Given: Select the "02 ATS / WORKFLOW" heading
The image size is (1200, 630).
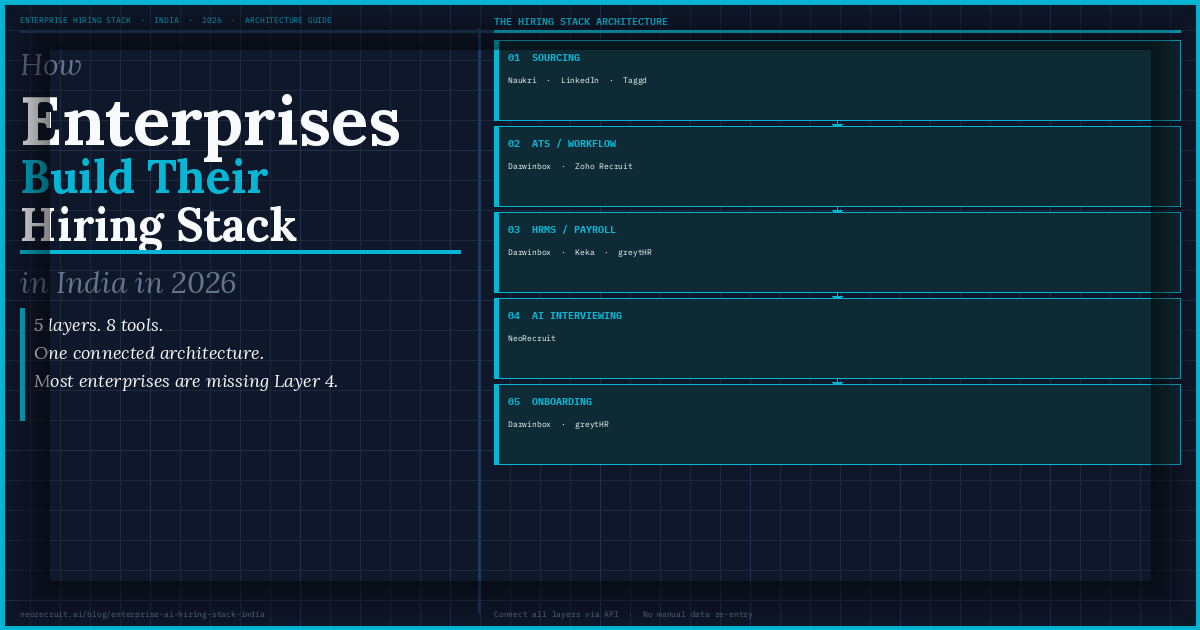Looking at the screenshot, I should coord(562,144).
